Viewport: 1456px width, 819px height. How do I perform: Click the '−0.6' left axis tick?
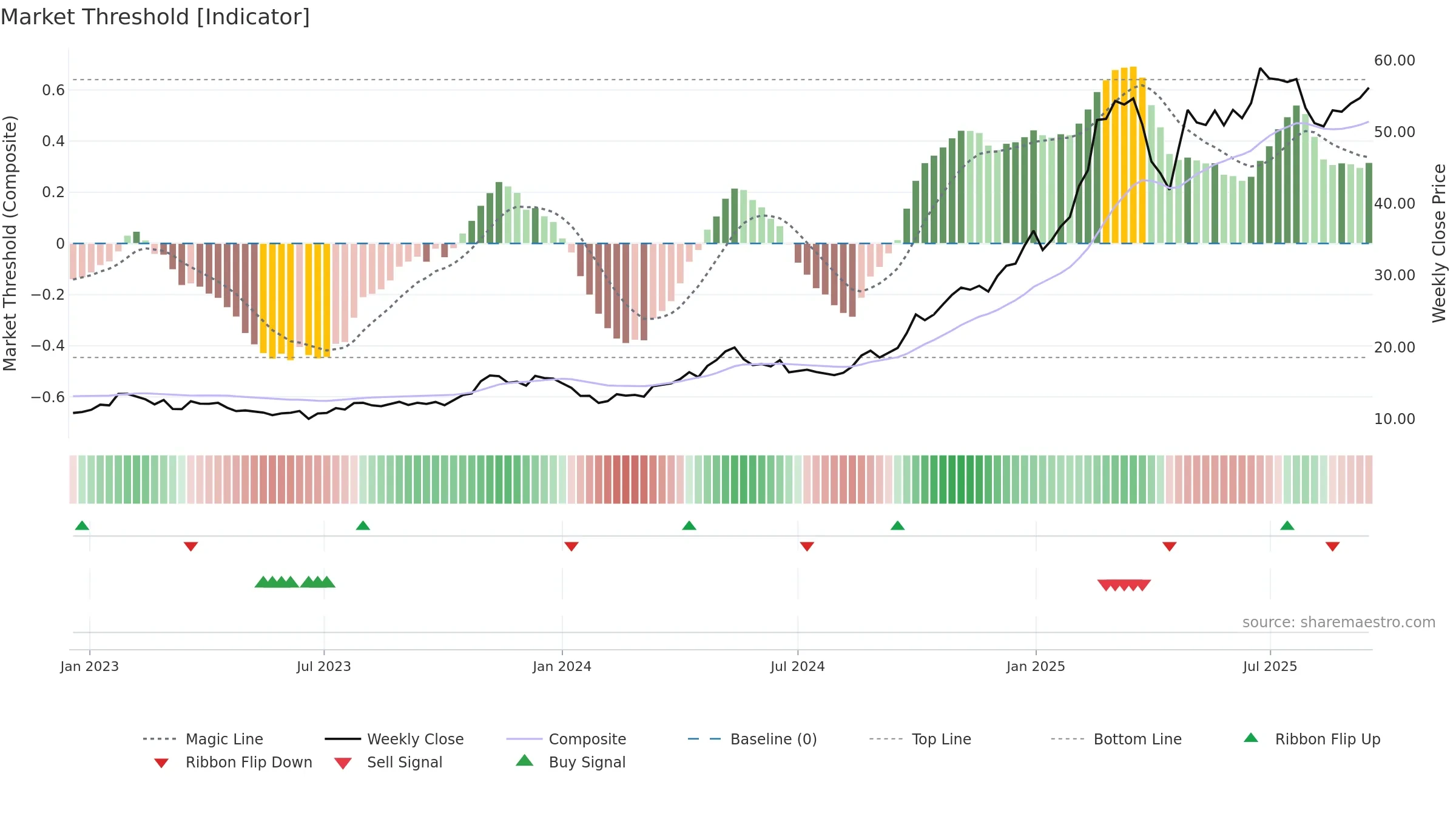click(x=48, y=397)
